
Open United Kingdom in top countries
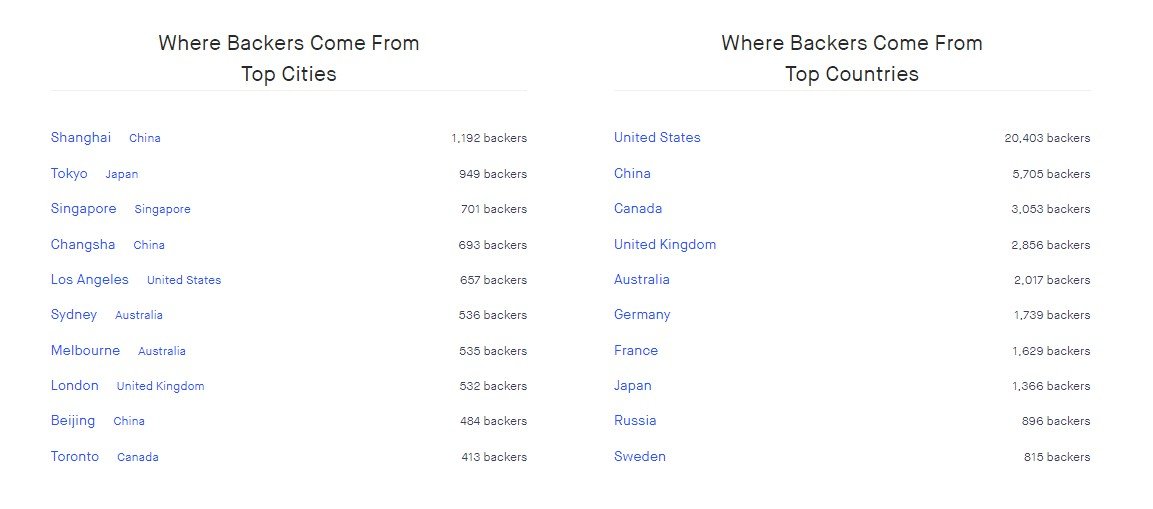(x=665, y=245)
